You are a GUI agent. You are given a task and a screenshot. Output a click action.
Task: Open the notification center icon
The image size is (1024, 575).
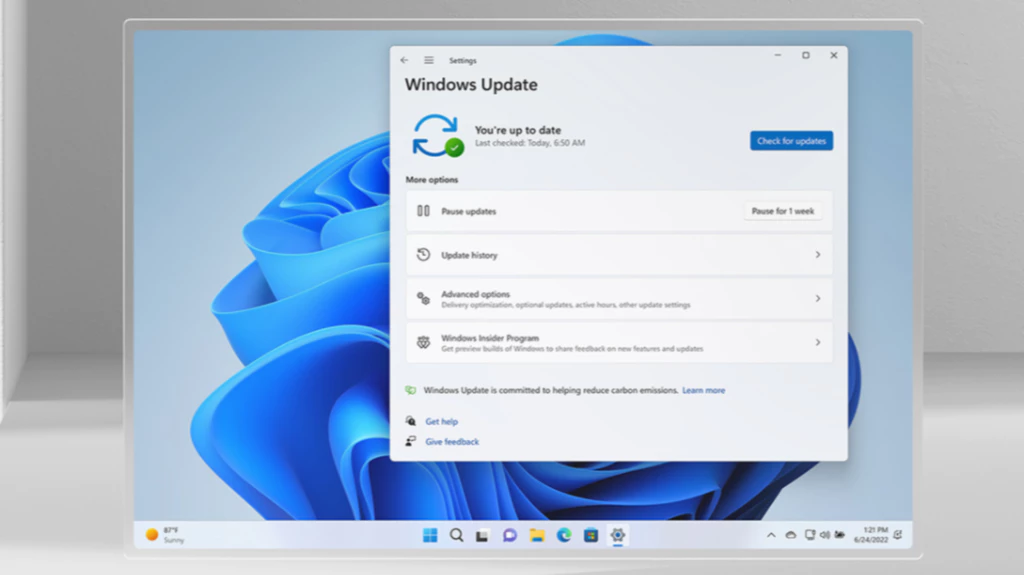click(x=899, y=535)
